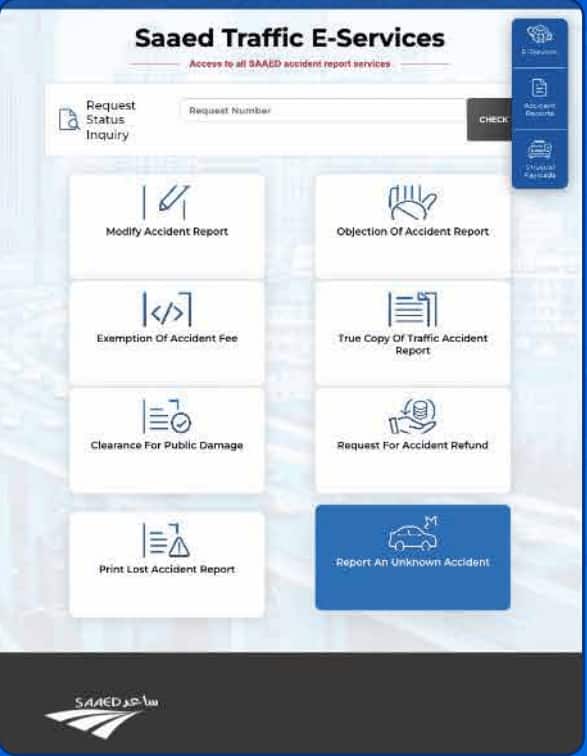Open the Request For Accident Refund label
Screen dimensions: 587x756
pyautogui.click(x=412, y=445)
